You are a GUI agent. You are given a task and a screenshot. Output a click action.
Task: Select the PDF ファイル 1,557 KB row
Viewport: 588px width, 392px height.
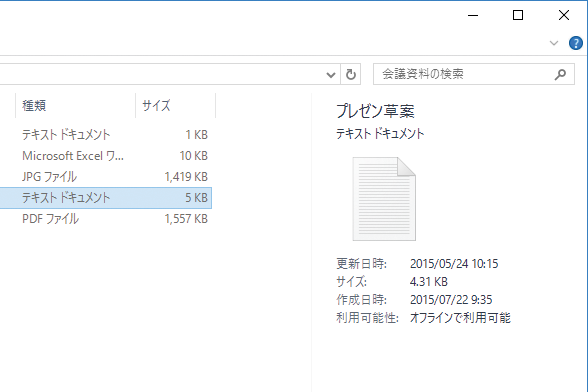click(106, 219)
